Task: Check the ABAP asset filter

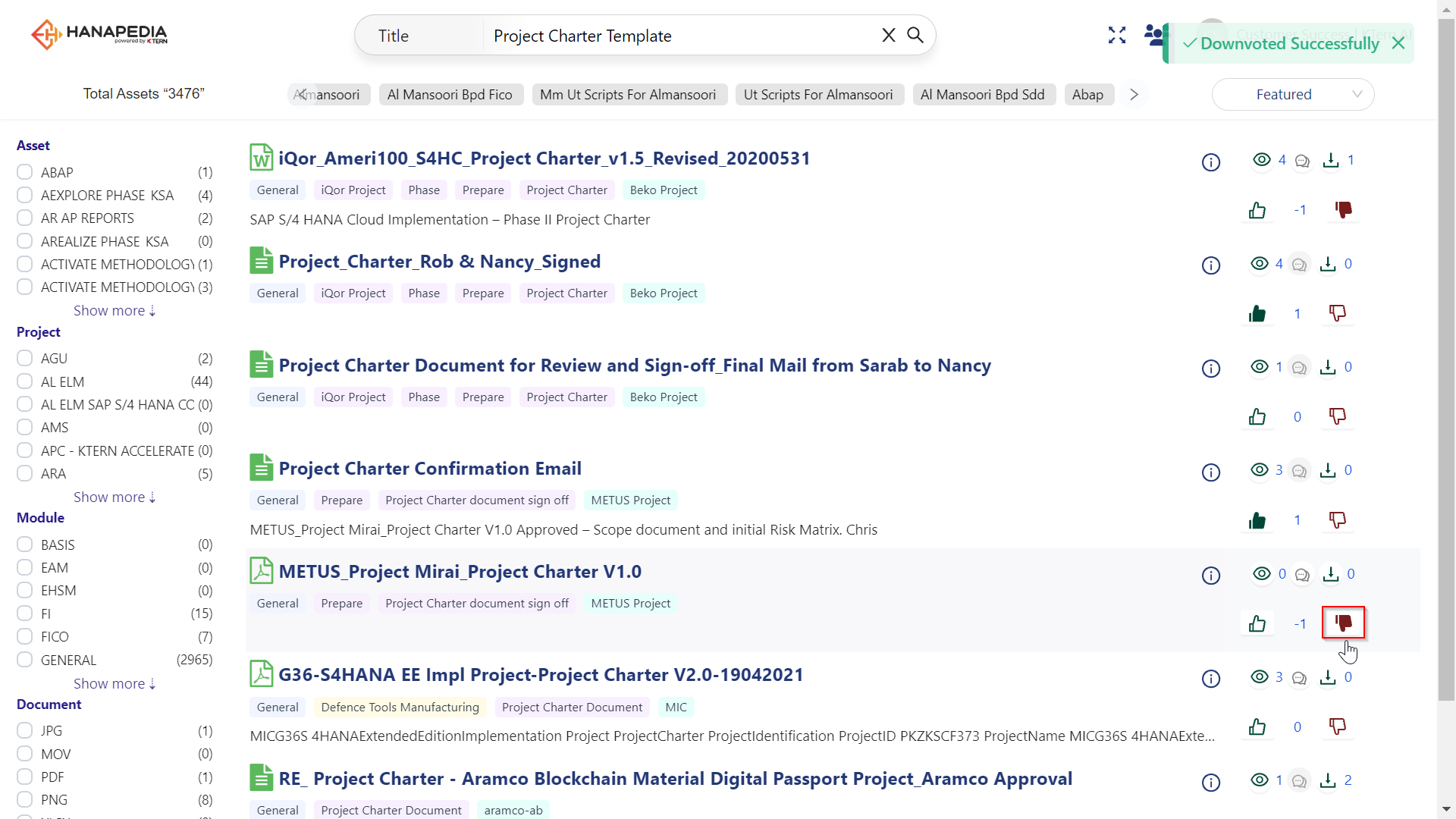Action: pyautogui.click(x=25, y=172)
